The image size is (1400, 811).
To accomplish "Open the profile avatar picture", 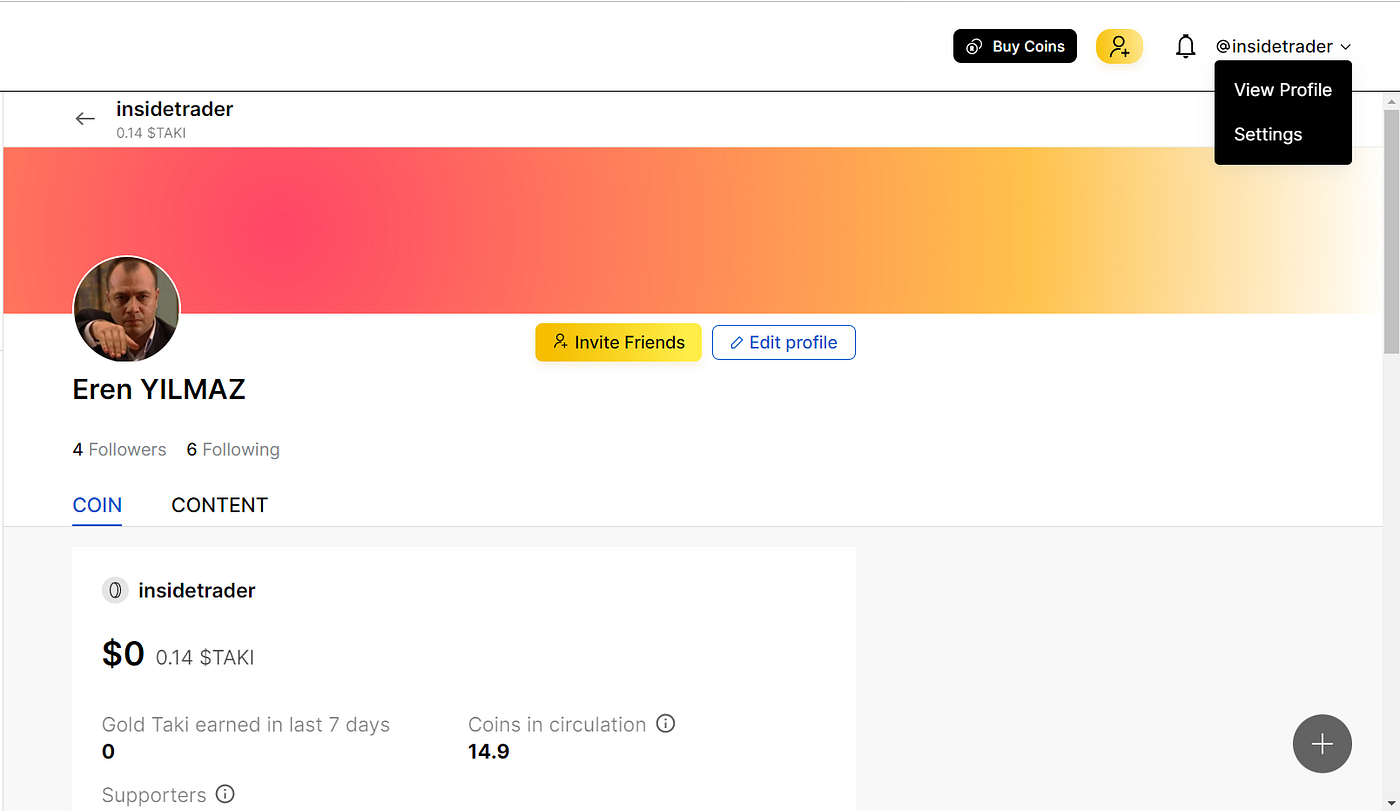I will (x=127, y=309).
